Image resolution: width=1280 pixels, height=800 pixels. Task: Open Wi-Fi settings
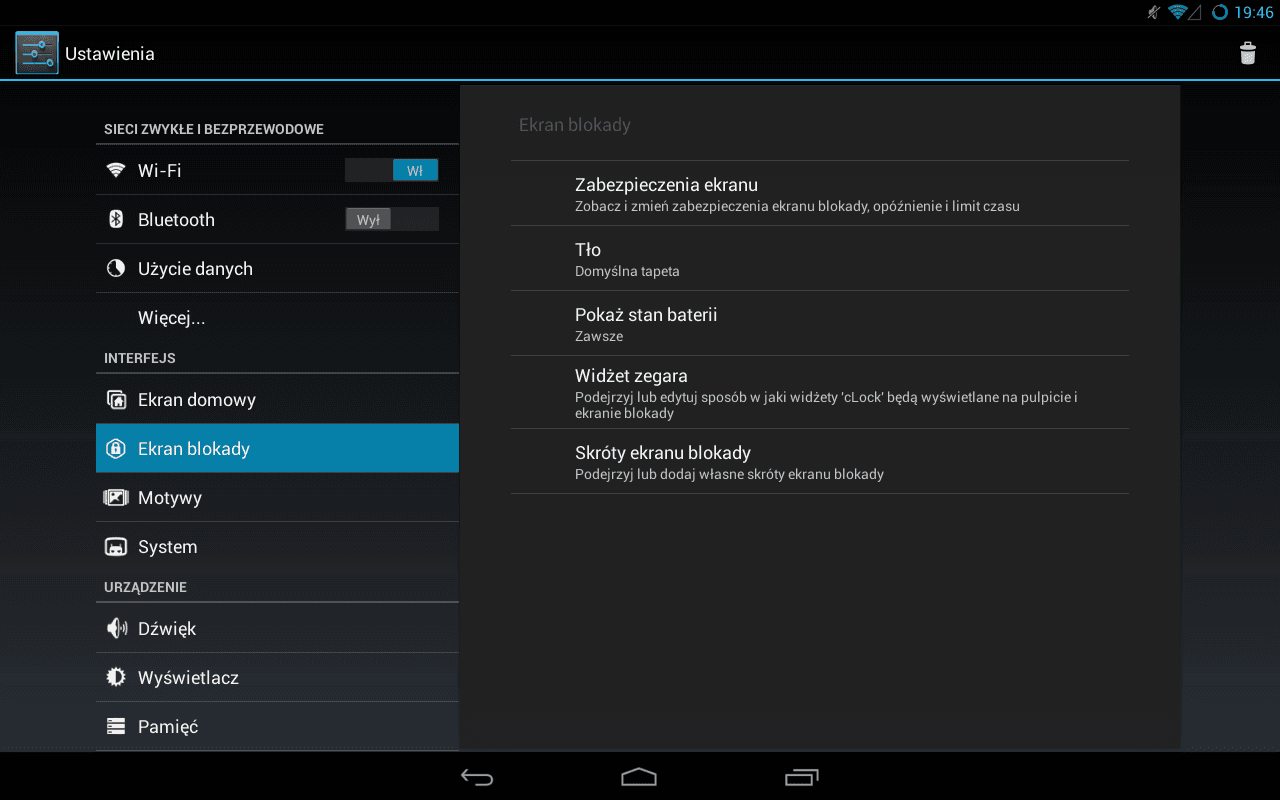tap(277, 170)
